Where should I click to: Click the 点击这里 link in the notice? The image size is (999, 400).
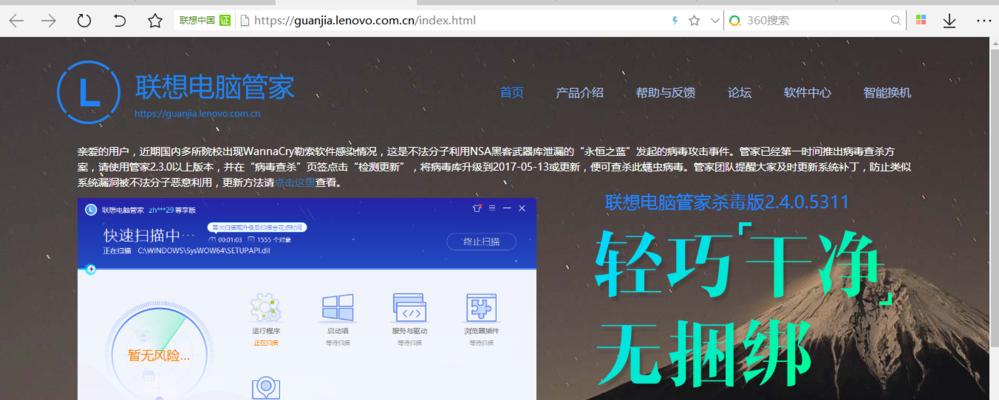point(295,183)
